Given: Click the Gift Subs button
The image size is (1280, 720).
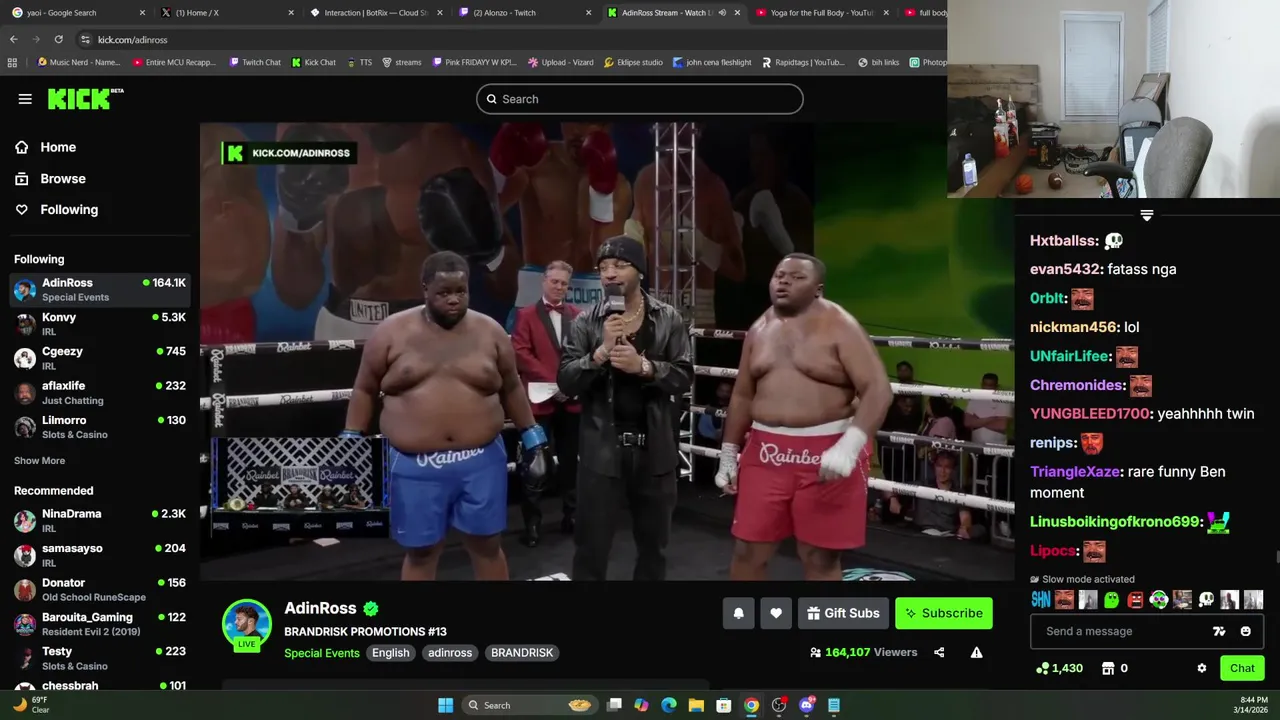Looking at the screenshot, I should tap(844, 613).
